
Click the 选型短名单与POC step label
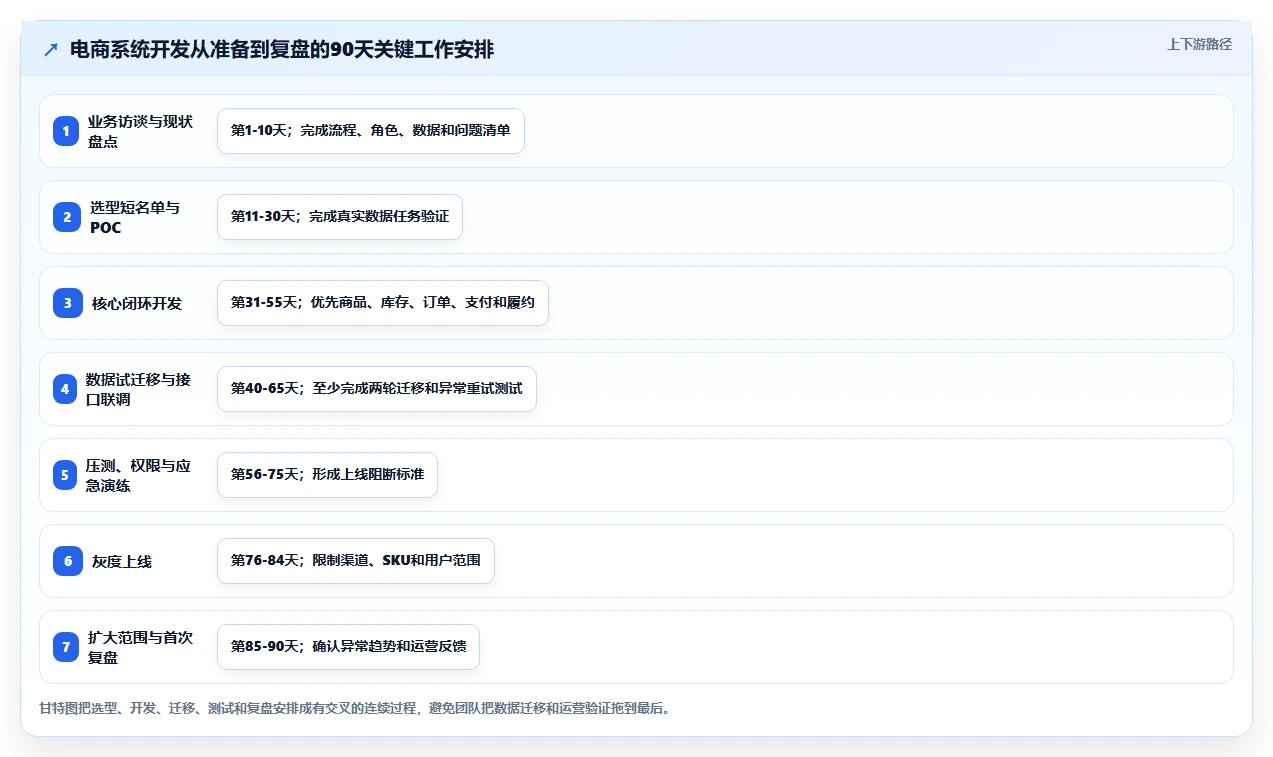(x=135, y=217)
